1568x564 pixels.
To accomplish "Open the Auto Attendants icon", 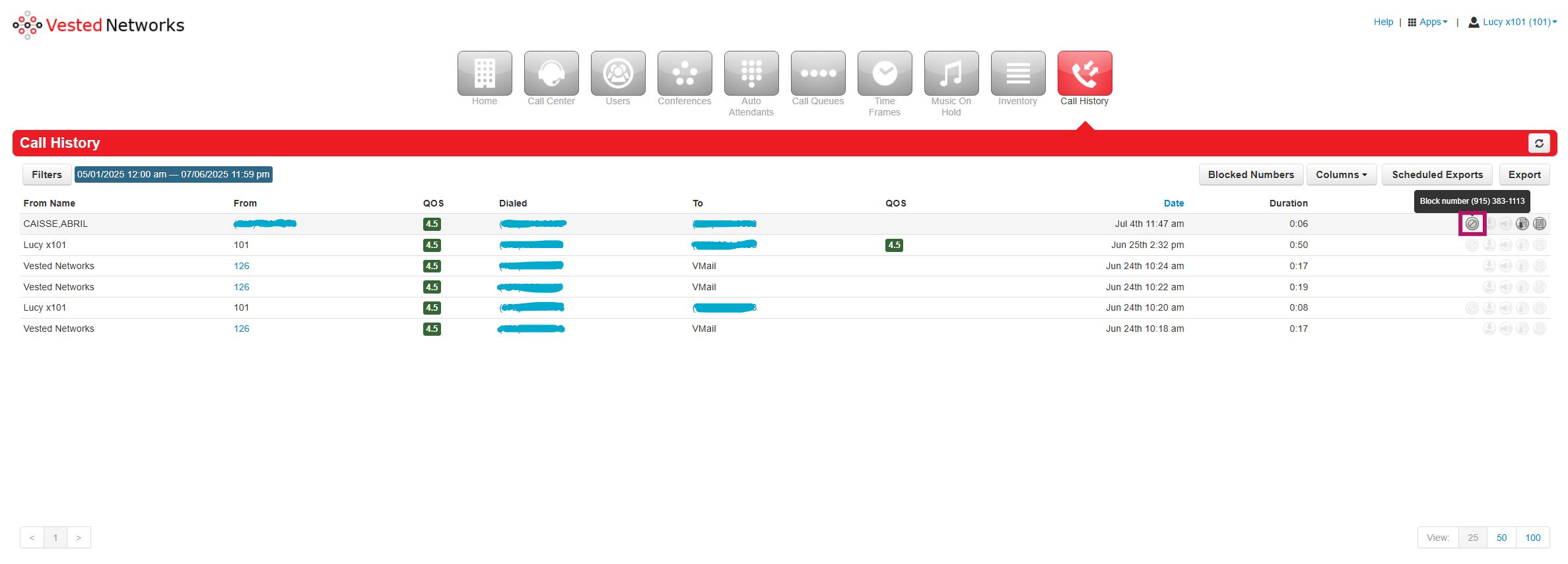I will point(751,74).
